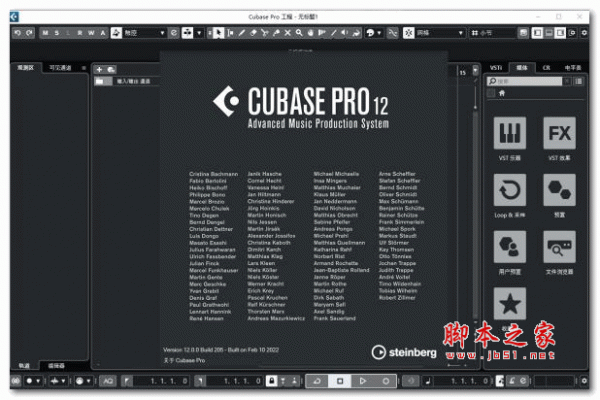Toggle global Write automation W button

click(91, 33)
